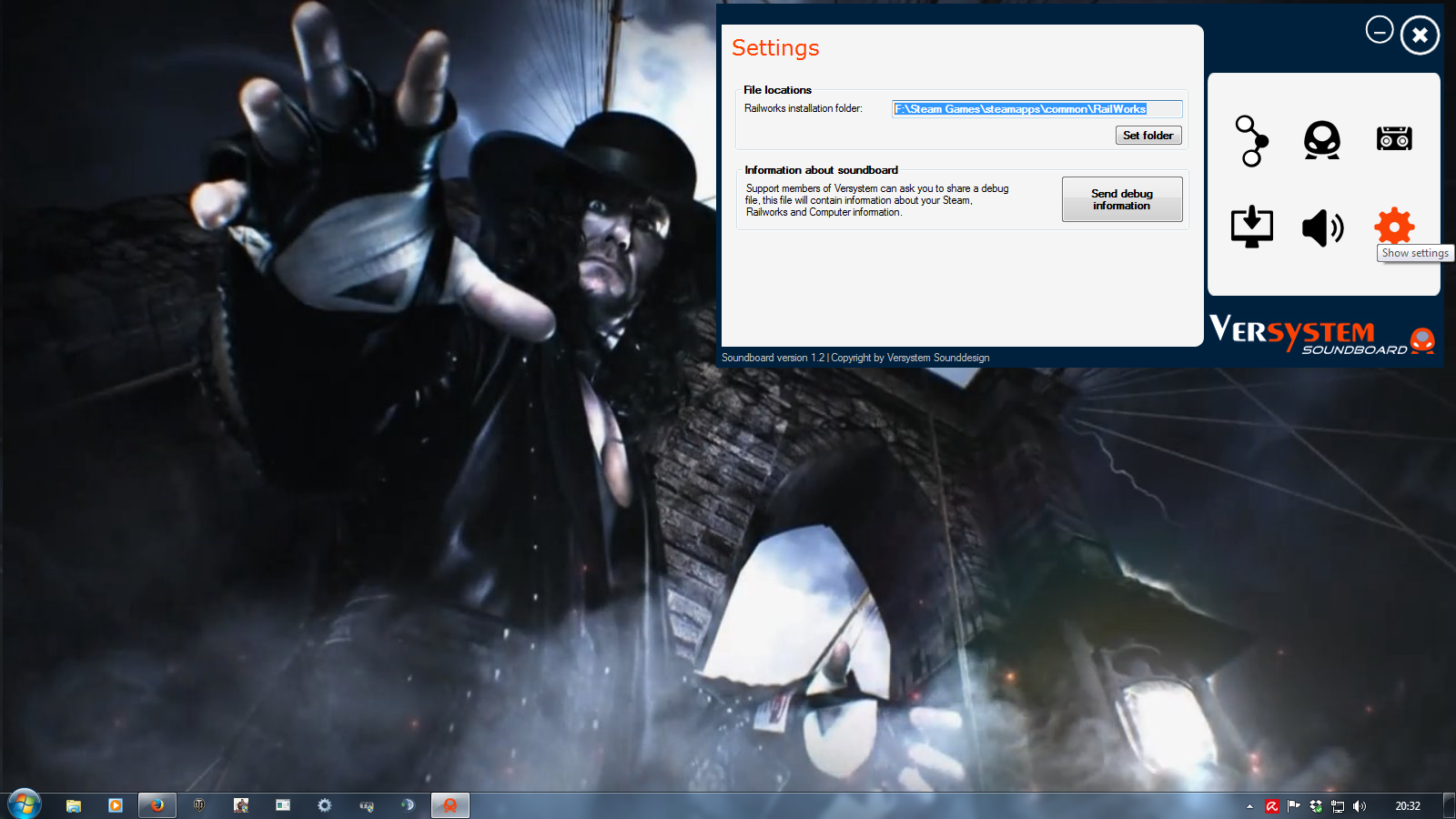Open the download-to-computer icon in Soundboard

tap(1252, 227)
